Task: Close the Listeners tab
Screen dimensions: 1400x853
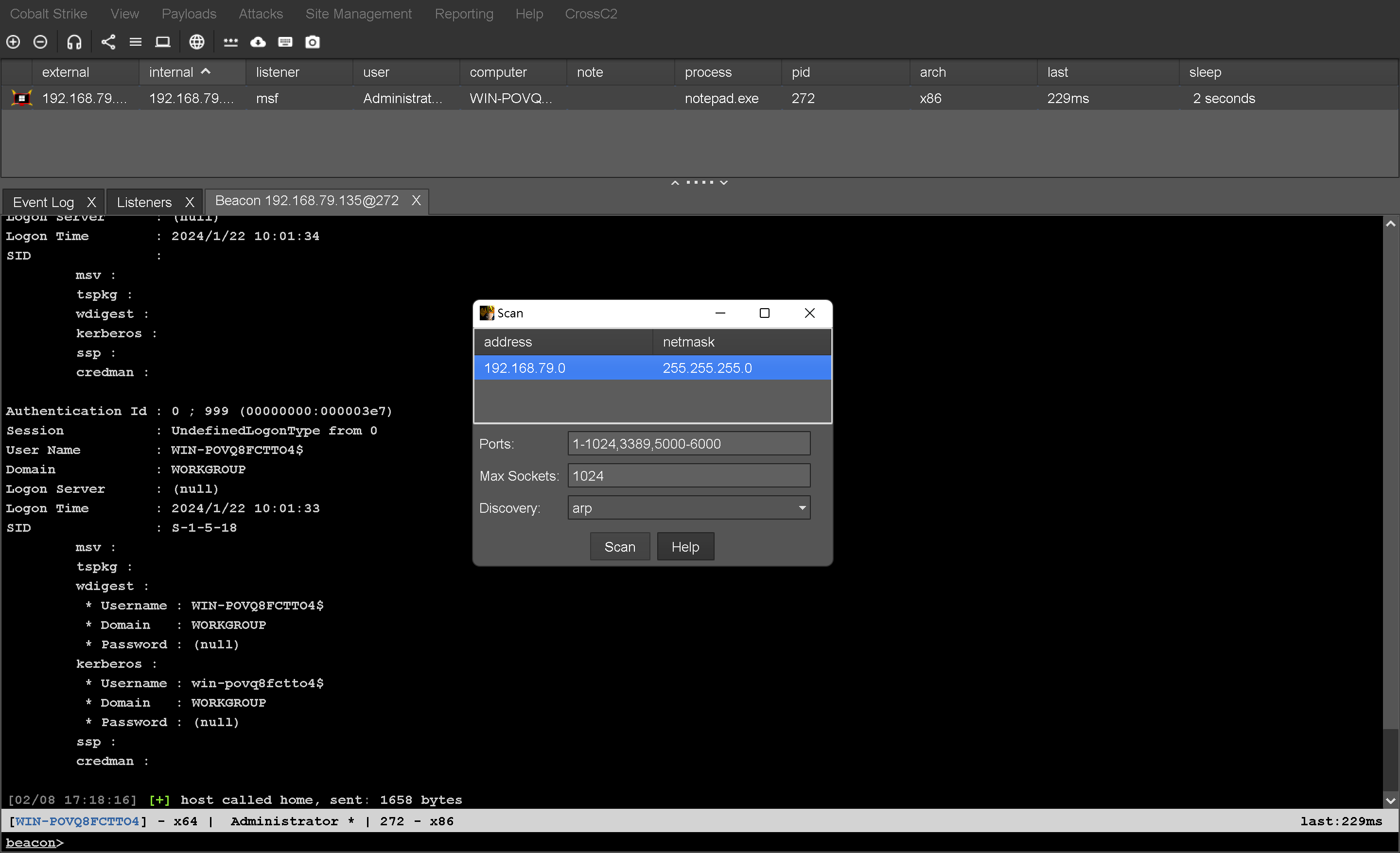Action: 190,202
